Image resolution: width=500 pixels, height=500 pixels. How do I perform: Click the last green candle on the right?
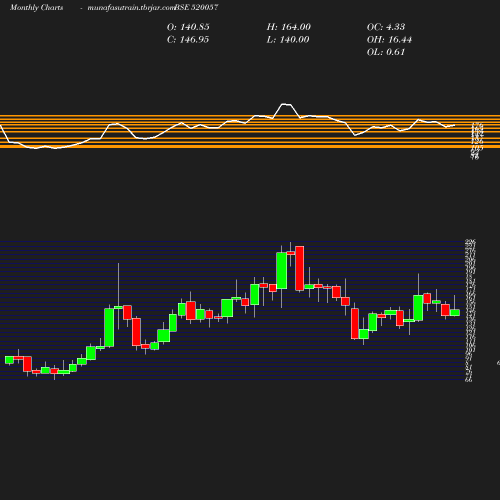point(455,312)
